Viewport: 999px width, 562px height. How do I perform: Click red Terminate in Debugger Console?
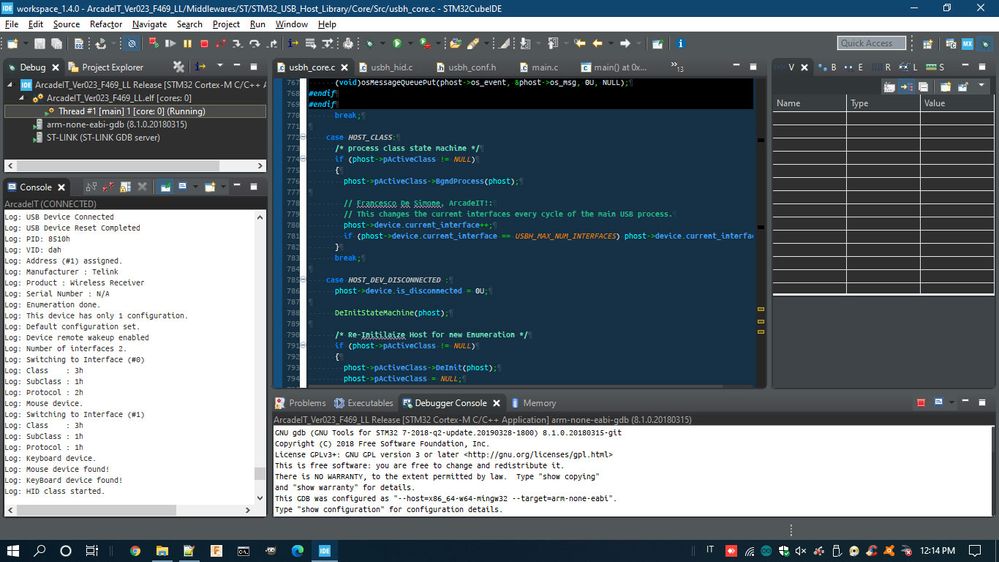pos(921,403)
